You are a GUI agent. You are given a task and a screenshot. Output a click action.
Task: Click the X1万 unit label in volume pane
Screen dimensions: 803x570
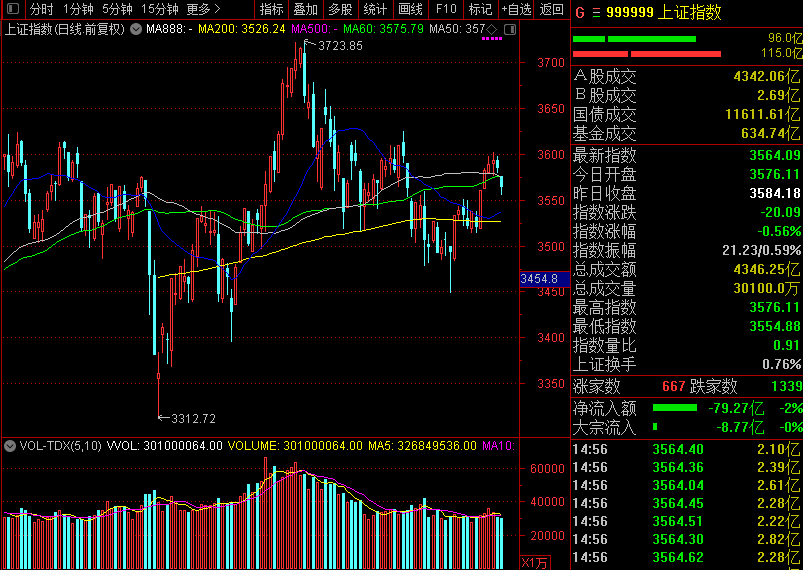pos(536,562)
